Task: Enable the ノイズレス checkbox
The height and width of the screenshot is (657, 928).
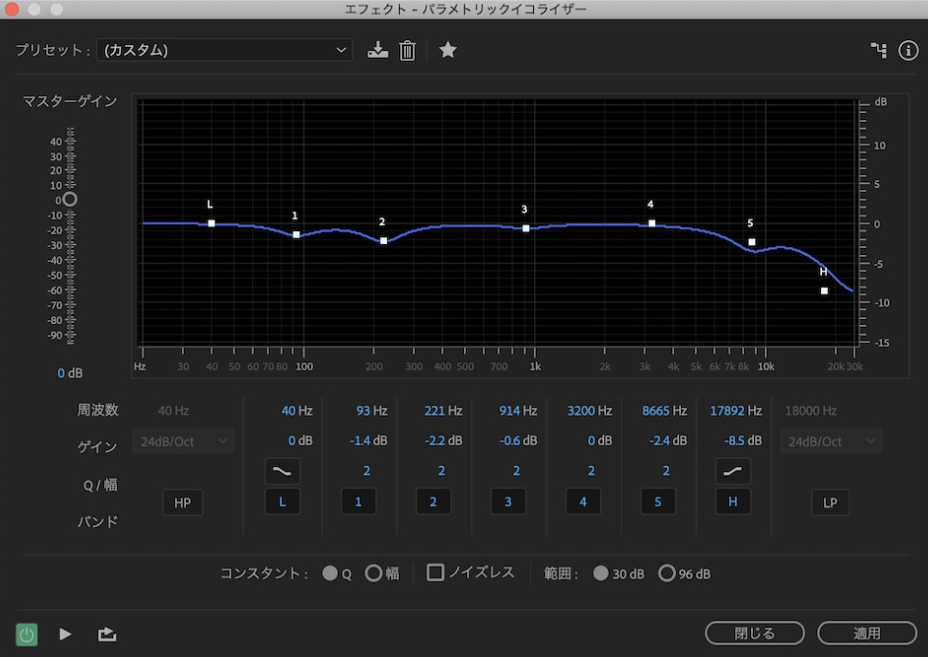Action: 437,573
